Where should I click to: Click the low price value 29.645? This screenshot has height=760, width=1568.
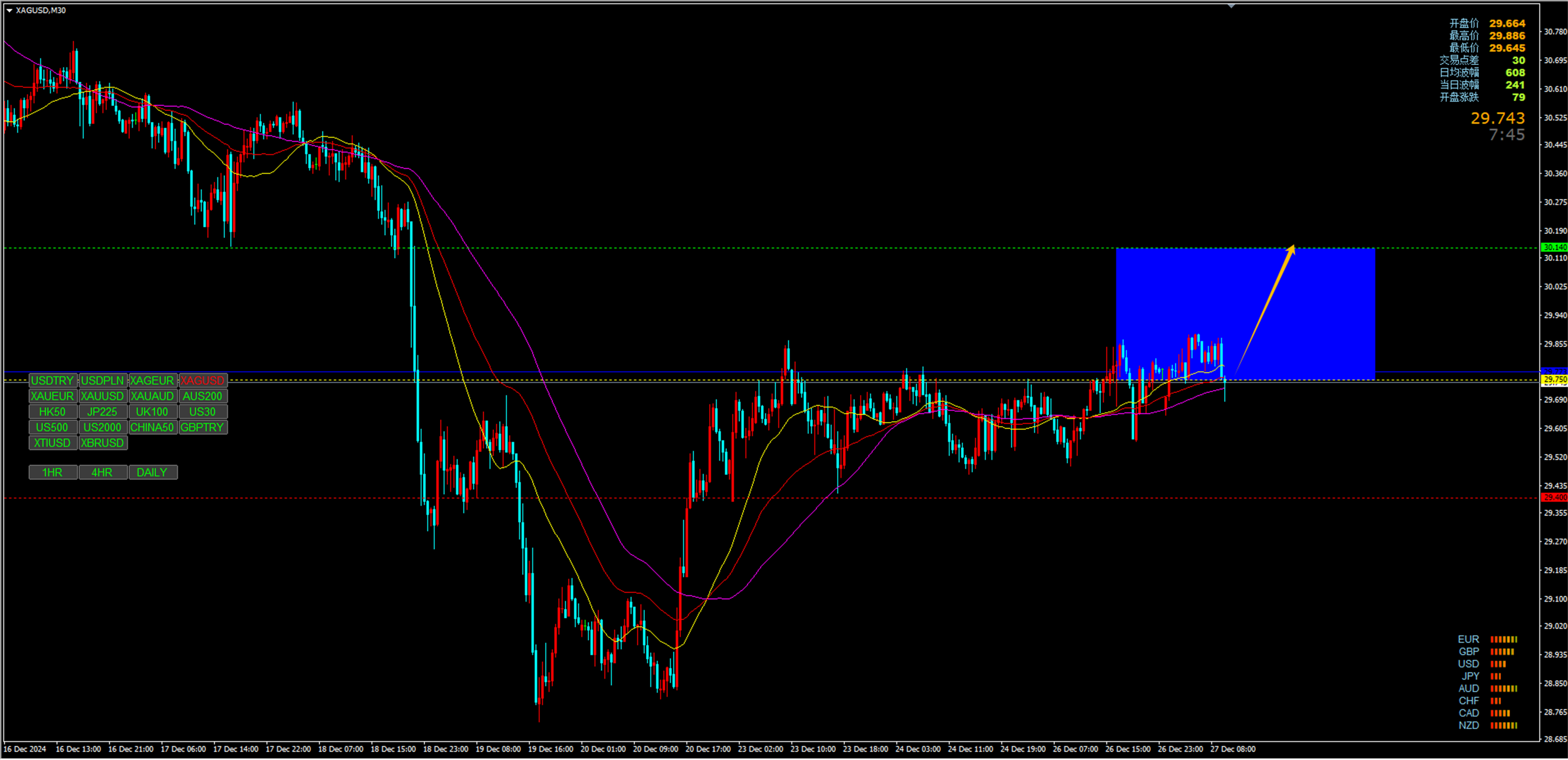tap(1508, 48)
